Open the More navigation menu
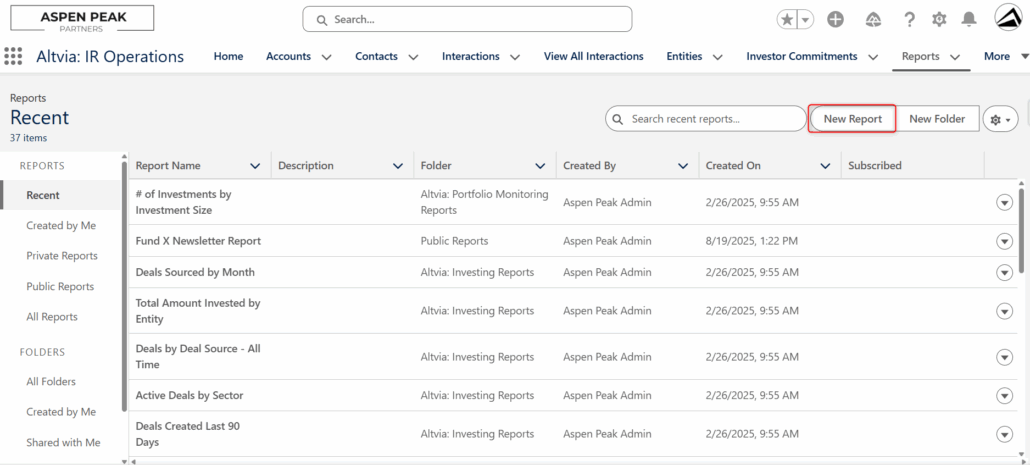Image resolution: width=1030 pixels, height=465 pixels. (x=1005, y=56)
